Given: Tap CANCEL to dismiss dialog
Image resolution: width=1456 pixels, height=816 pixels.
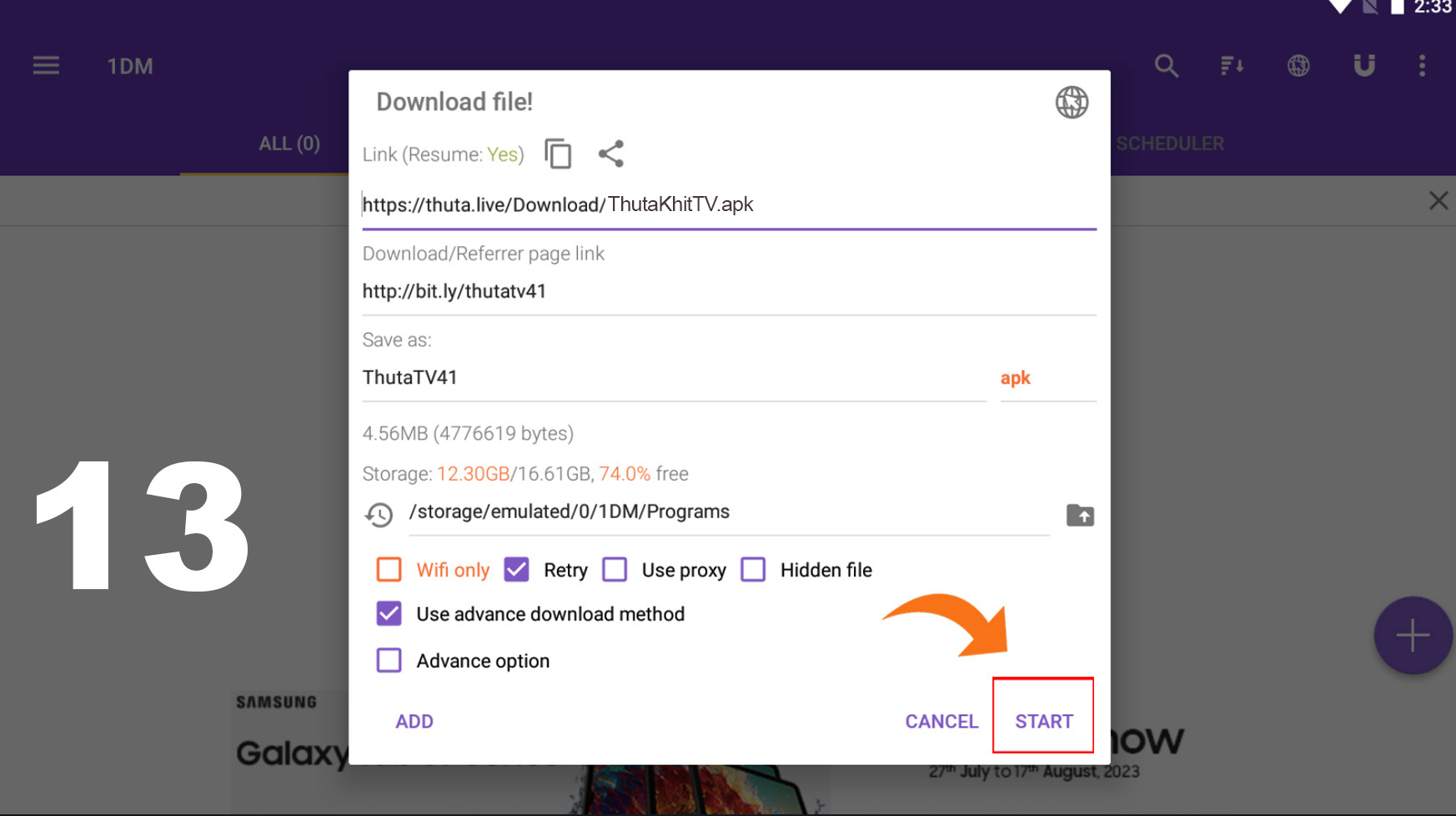Looking at the screenshot, I should 941,722.
